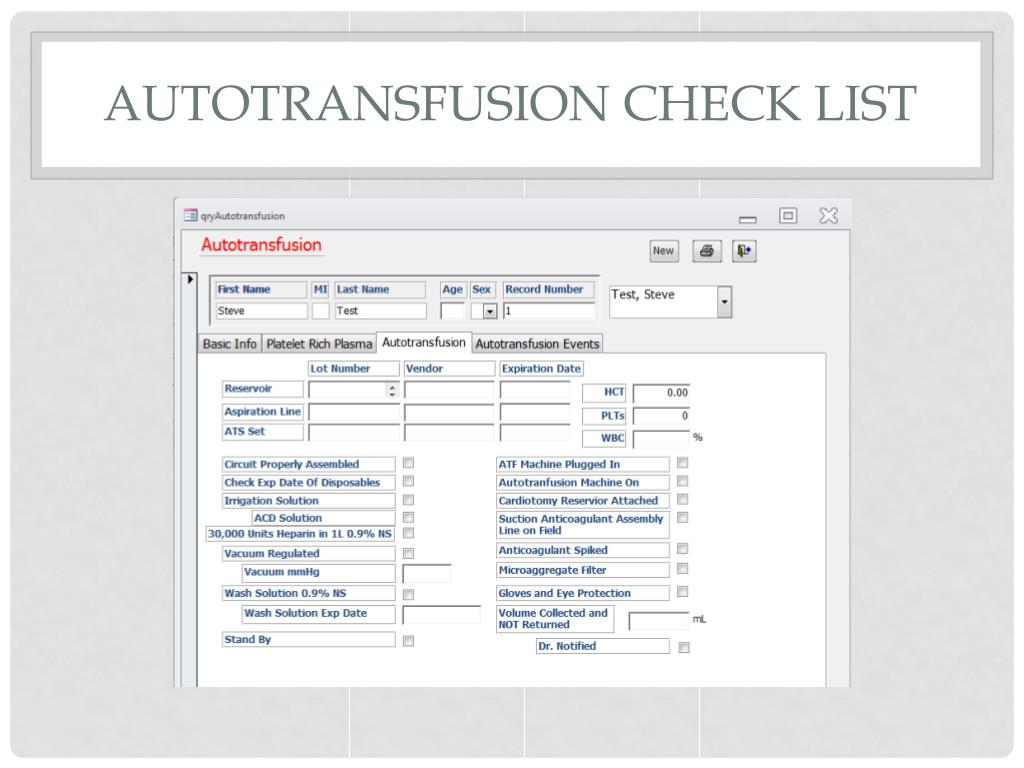The width and height of the screenshot is (1024, 768).
Task: Click the Volume Collected and NOT Returned field
Action: click(659, 620)
